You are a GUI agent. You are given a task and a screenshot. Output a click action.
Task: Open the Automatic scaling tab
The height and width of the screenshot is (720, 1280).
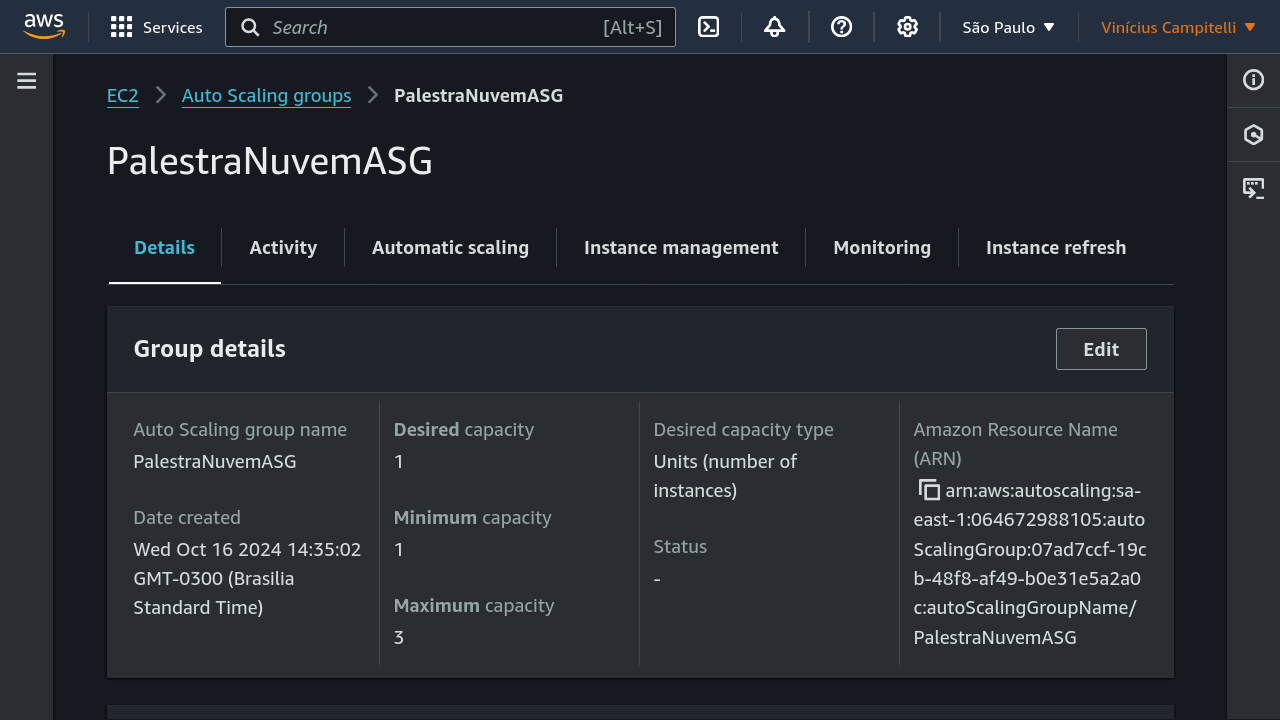click(450, 248)
